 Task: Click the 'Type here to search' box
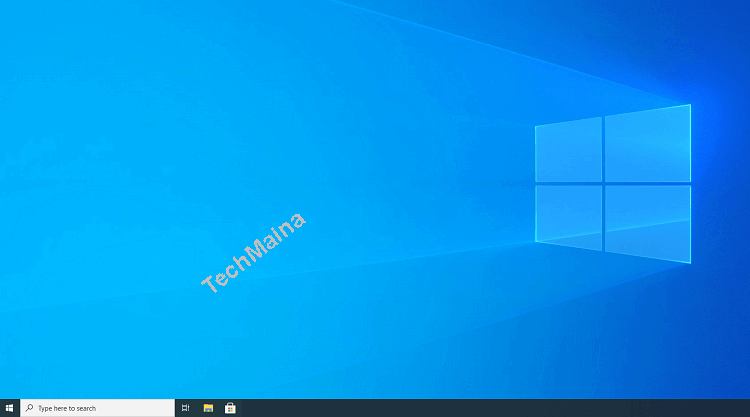click(x=98, y=408)
